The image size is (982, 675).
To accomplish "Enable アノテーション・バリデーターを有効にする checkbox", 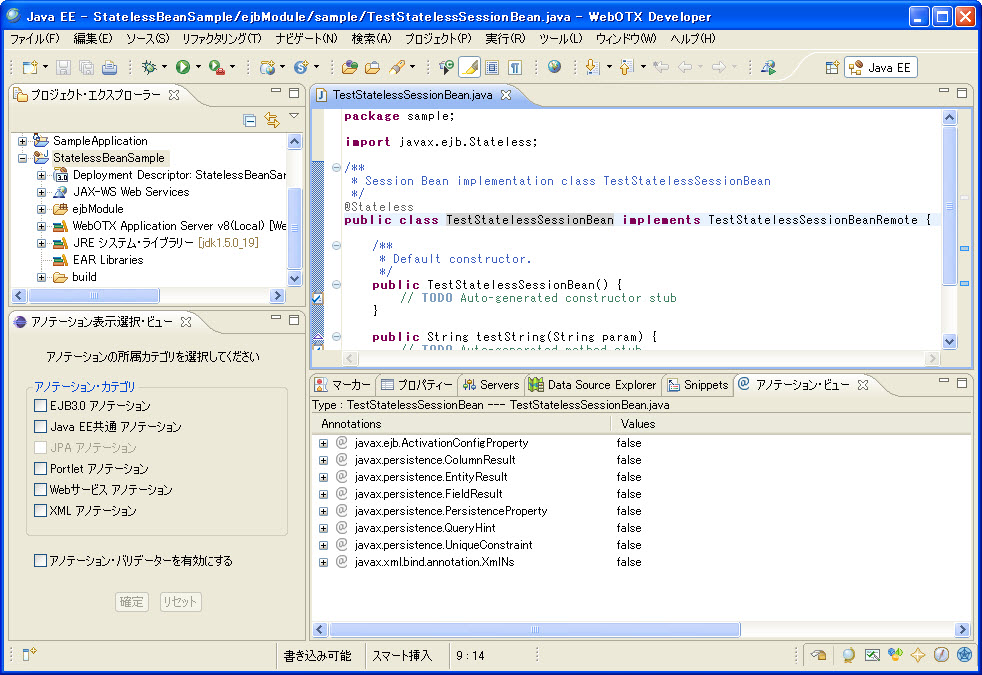I will tap(41, 561).
